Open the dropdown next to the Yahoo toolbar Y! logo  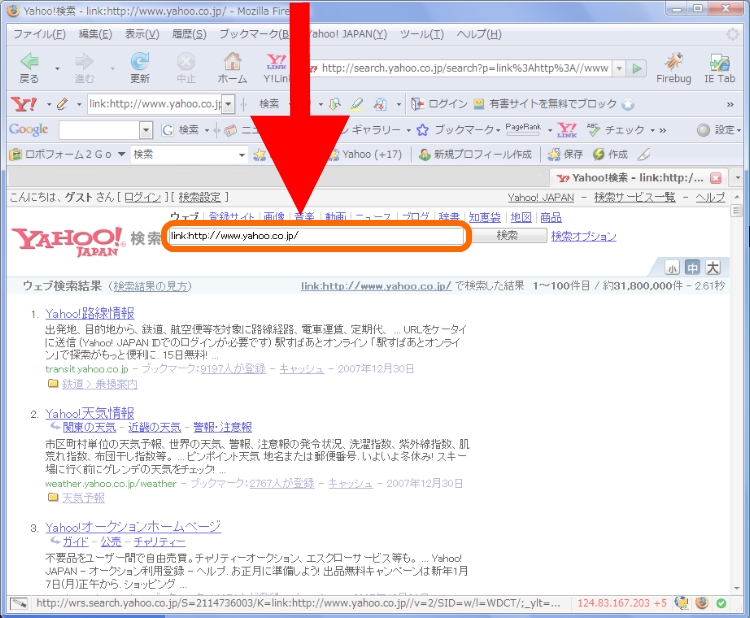[48, 104]
